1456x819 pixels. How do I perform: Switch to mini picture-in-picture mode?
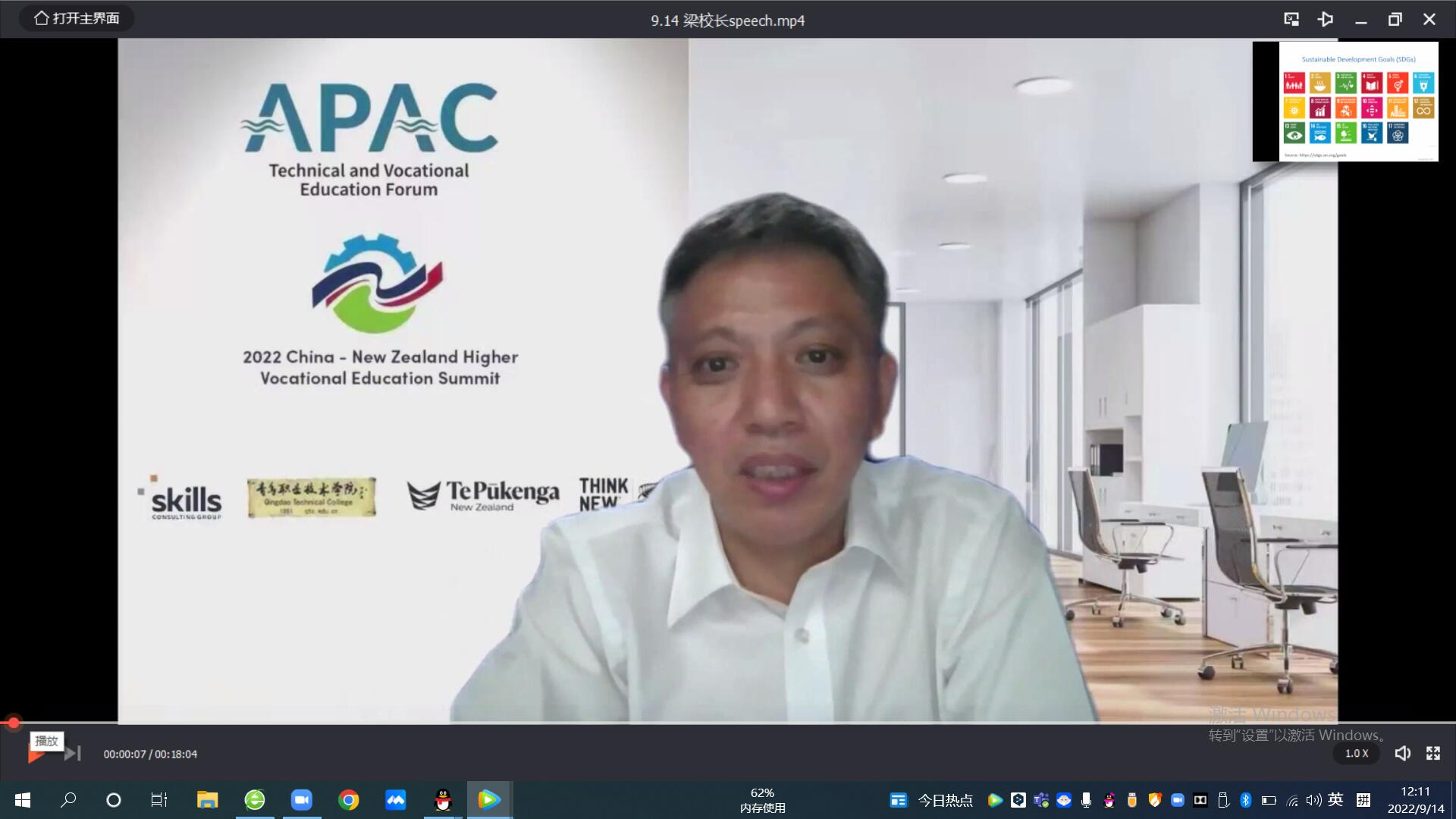[x=1291, y=20]
